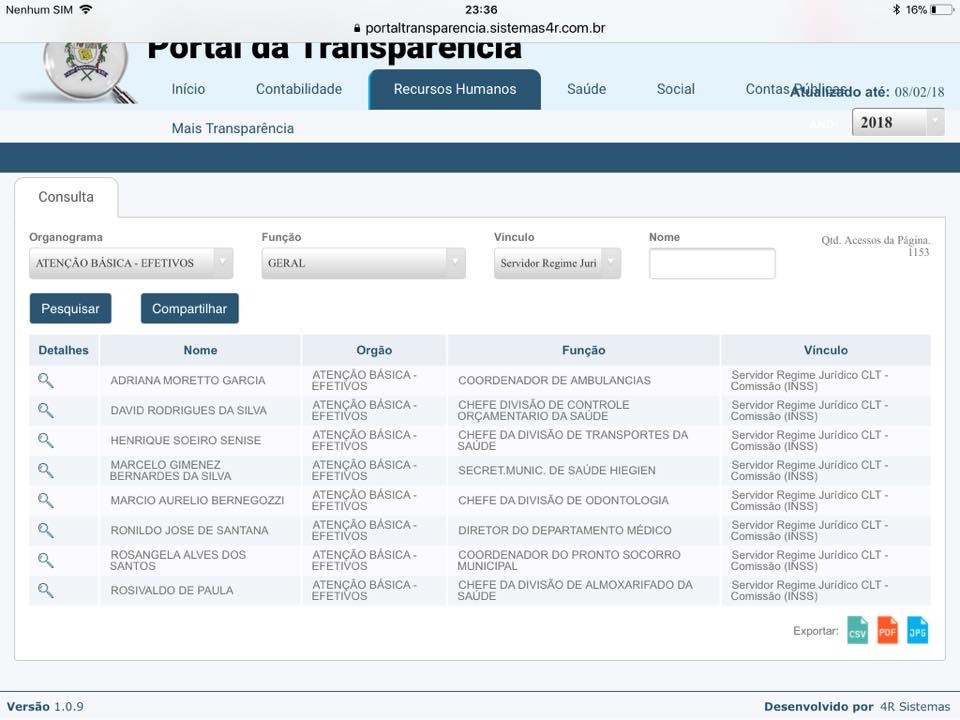960x720 pixels.
Task: Click the Versão 1.0.9 footer text
Action: [x=45, y=707]
